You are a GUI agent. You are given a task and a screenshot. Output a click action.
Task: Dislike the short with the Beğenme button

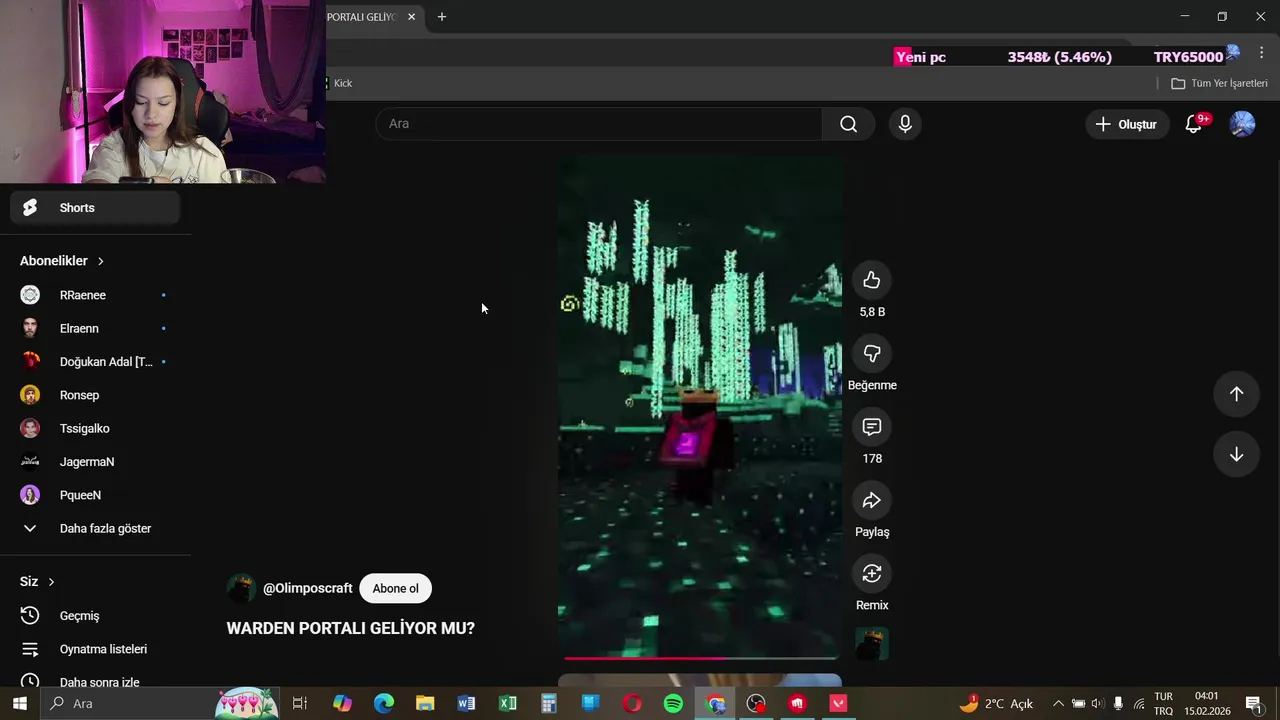click(872, 354)
